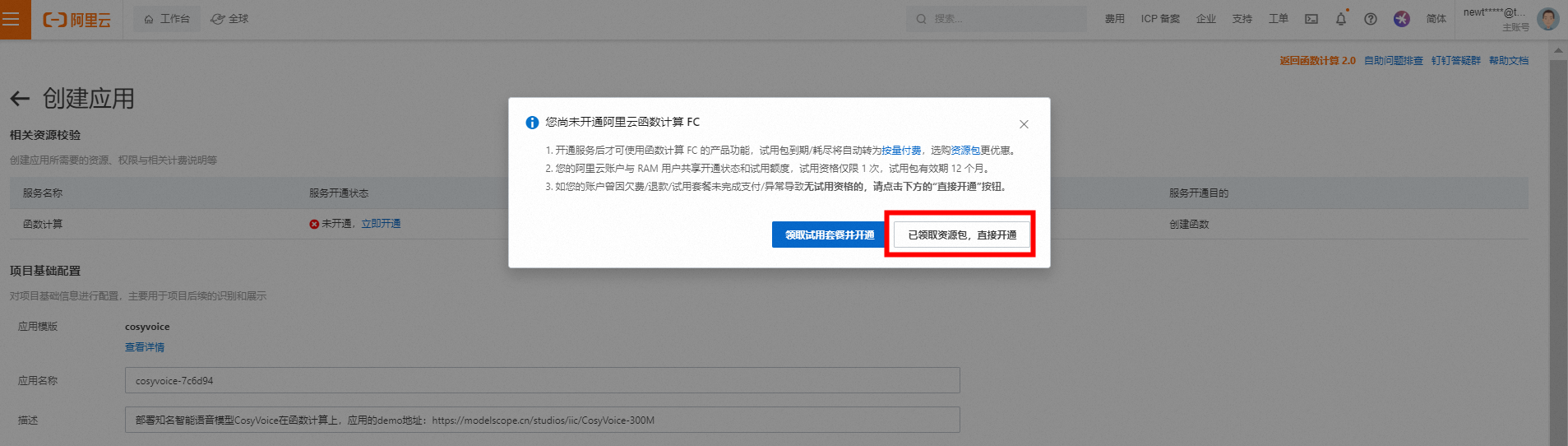Click the vertical scrollbar up arrow
The width and height of the screenshot is (1568, 446).
(x=1558, y=50)
